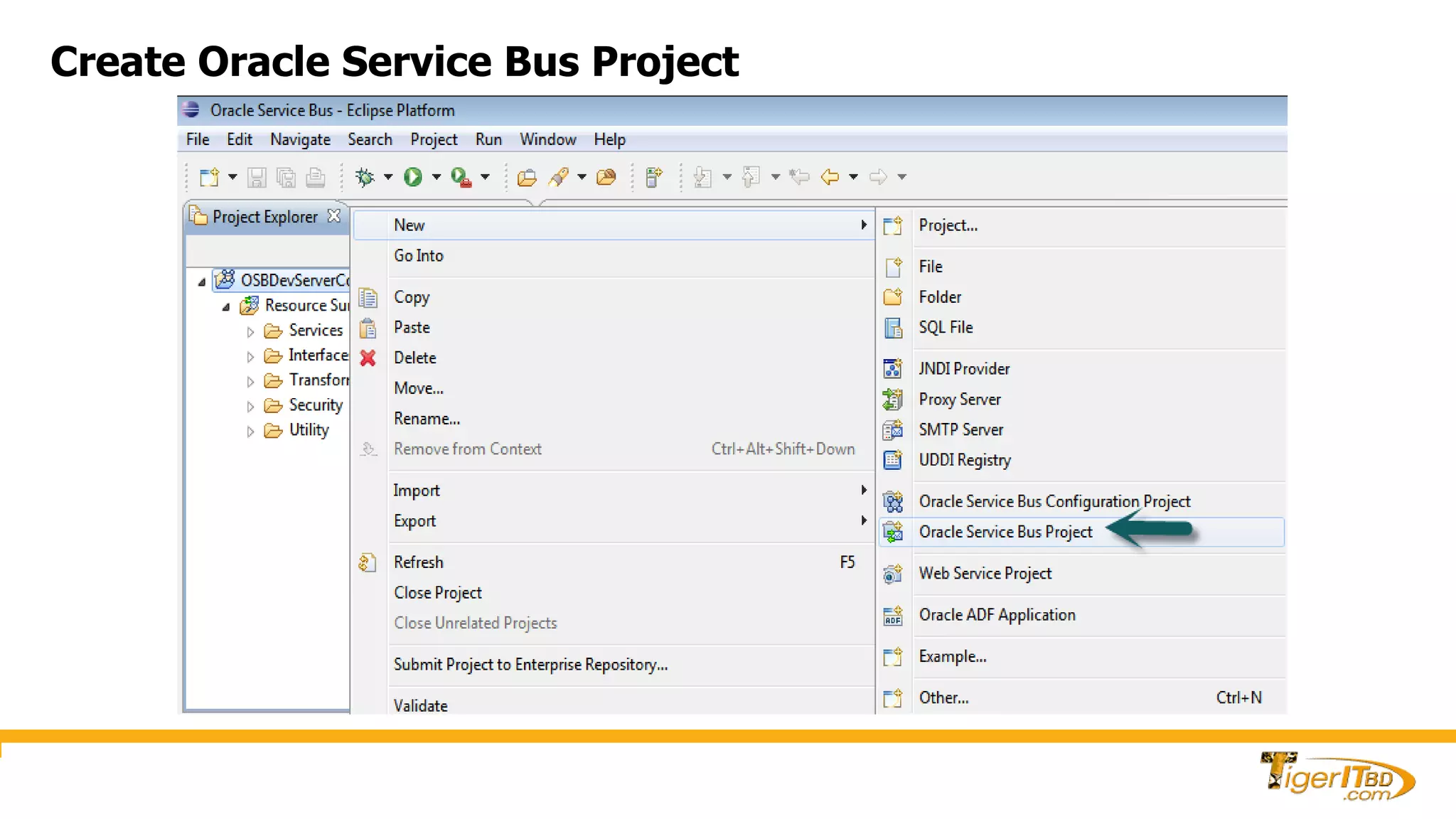Open the Search icon dropdown arrow
The image size is (1456, 819).
pyautogui.click(x=582, y=177)
